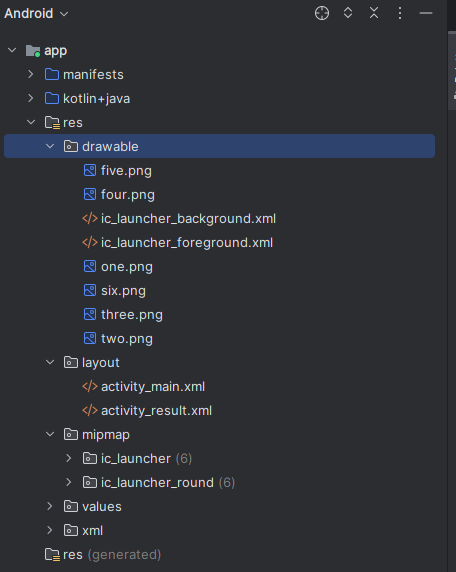Expand the kotlin+java folder

[31, 98]
